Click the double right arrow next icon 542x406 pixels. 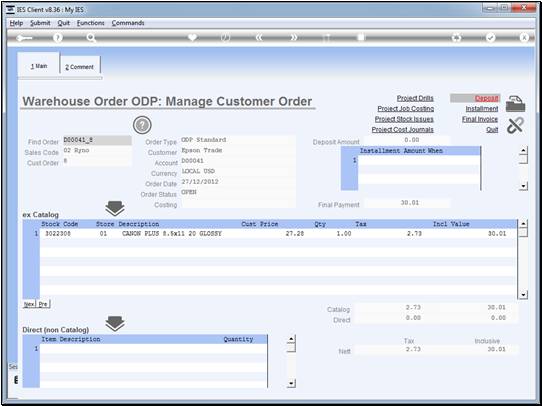pyautogui.click(x=293, y=38)
